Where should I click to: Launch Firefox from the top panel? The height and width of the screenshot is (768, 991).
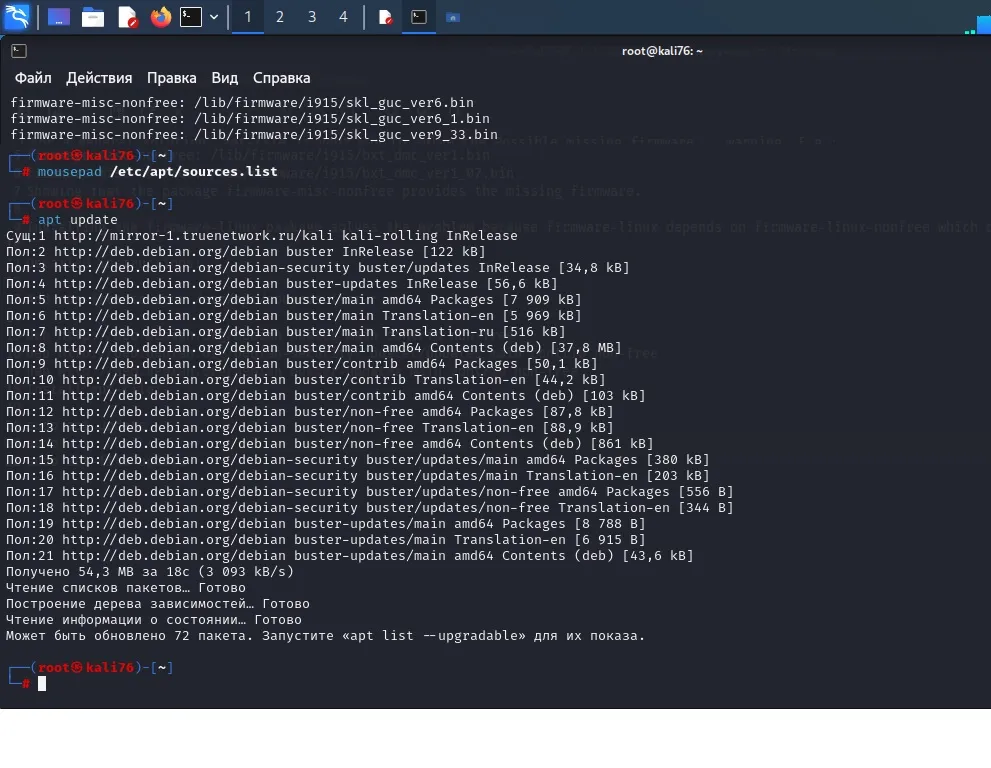point(160,17)
